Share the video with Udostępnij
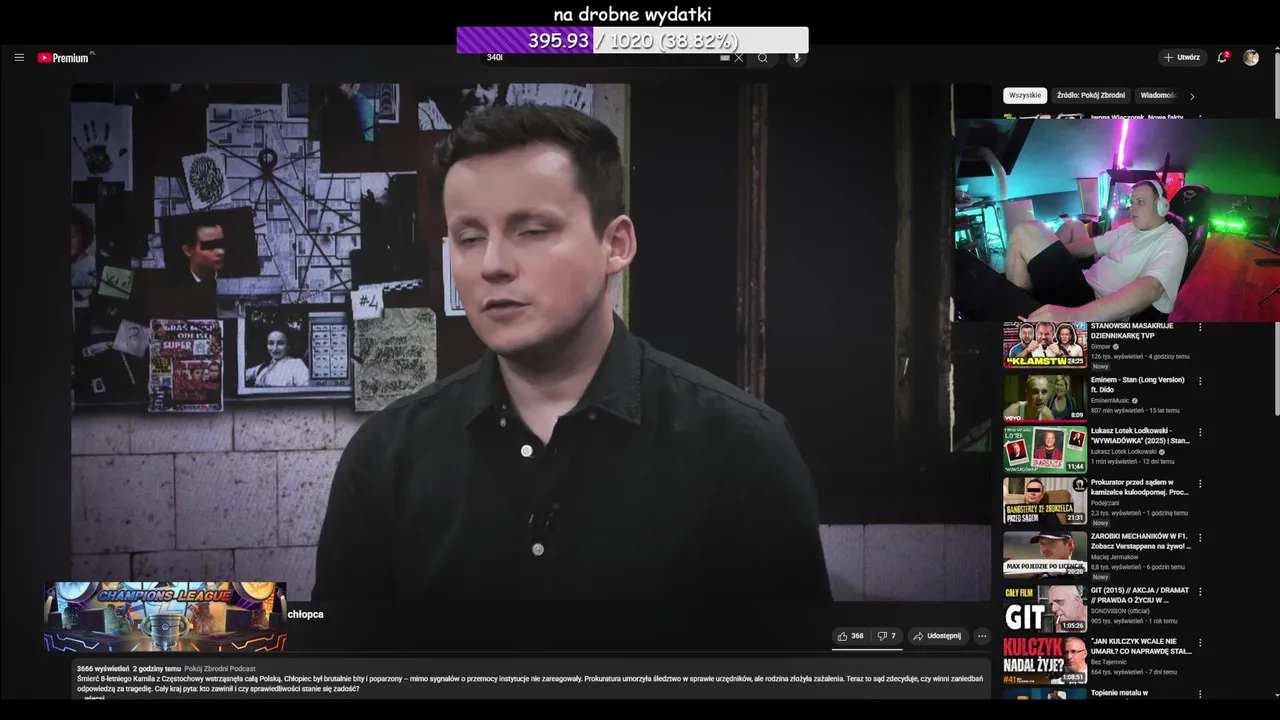Viewport: 1280px width, 720px height. tap(937, 636)
